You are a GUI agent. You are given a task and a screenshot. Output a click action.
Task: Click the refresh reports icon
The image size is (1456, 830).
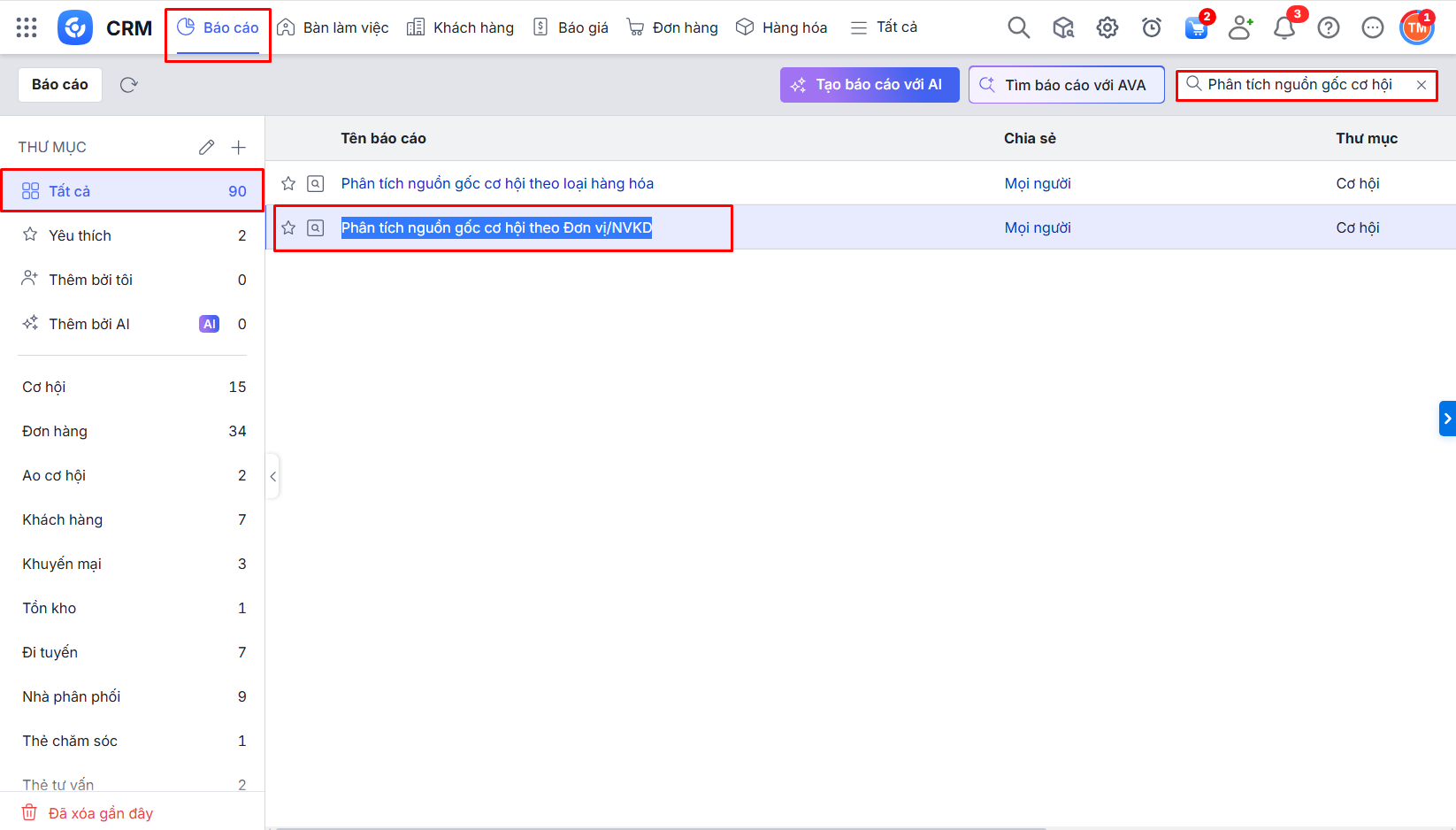tap(129, 85)
